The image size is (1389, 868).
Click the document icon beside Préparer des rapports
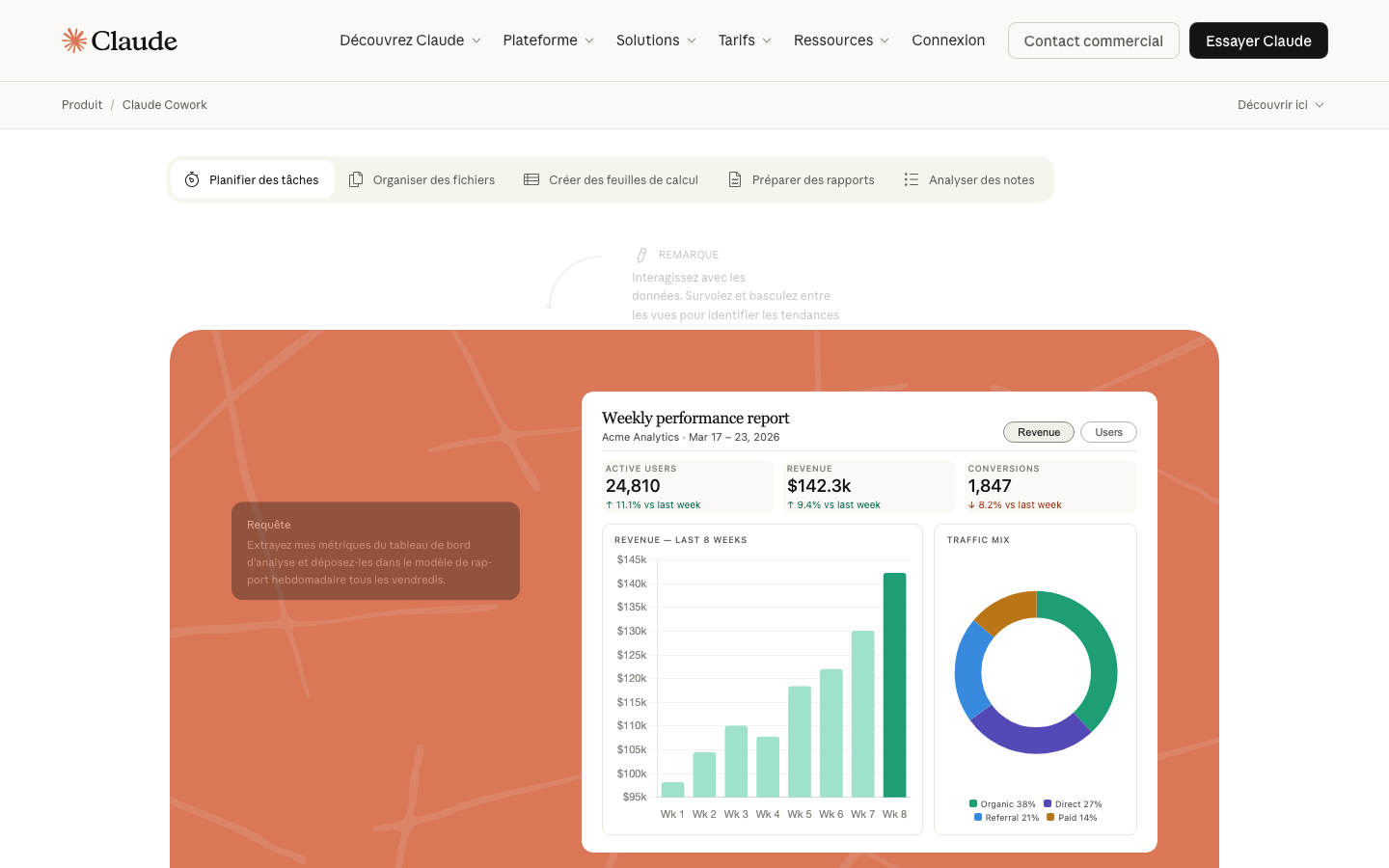735,179
